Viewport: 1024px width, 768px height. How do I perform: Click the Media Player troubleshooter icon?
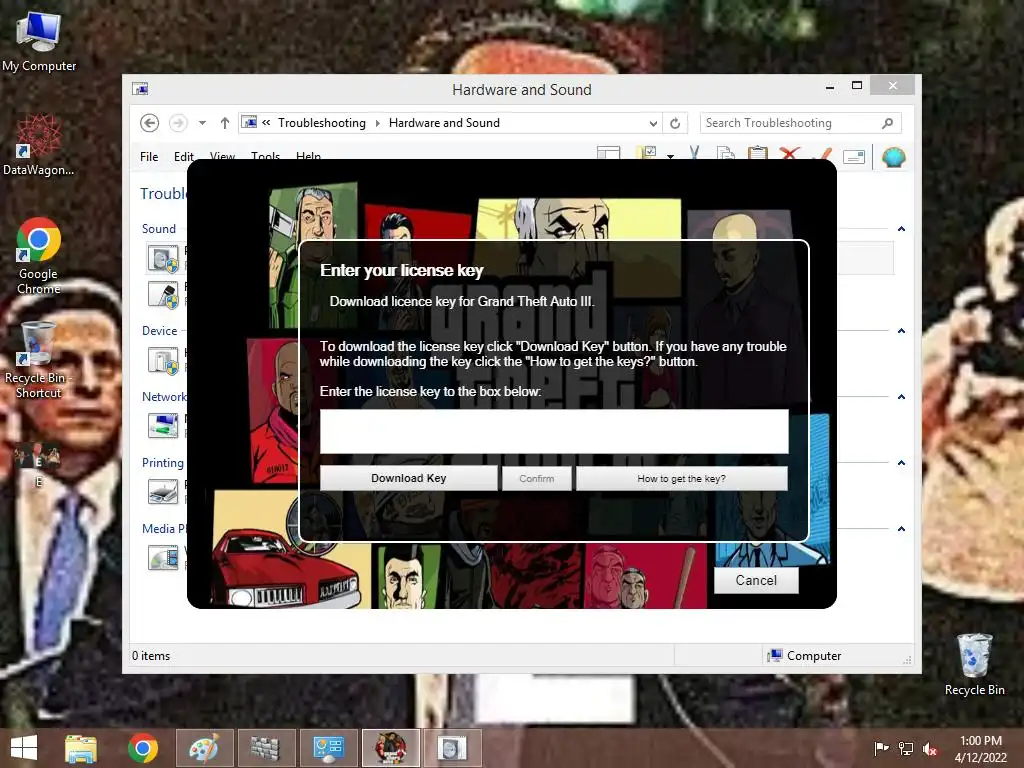[x=163, y=558]
